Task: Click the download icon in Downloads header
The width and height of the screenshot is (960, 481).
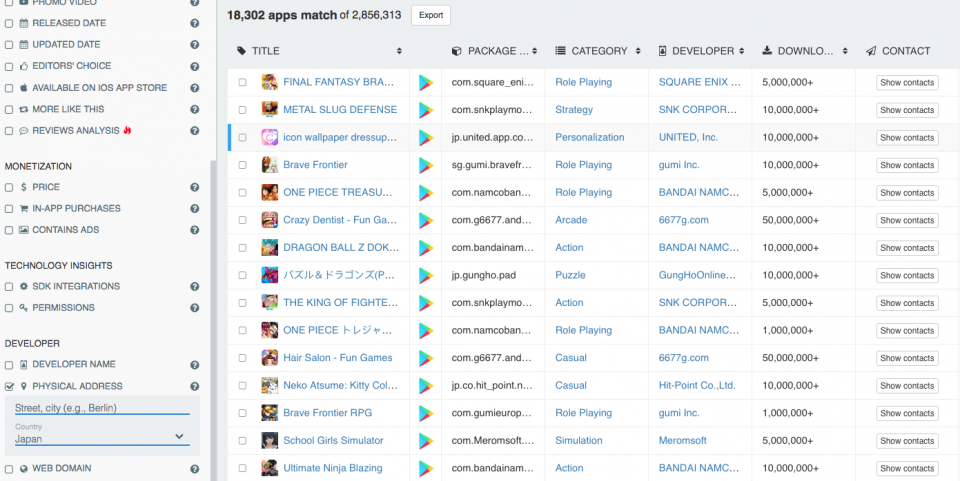Action: pyautogui.click(x=767, y=51)
